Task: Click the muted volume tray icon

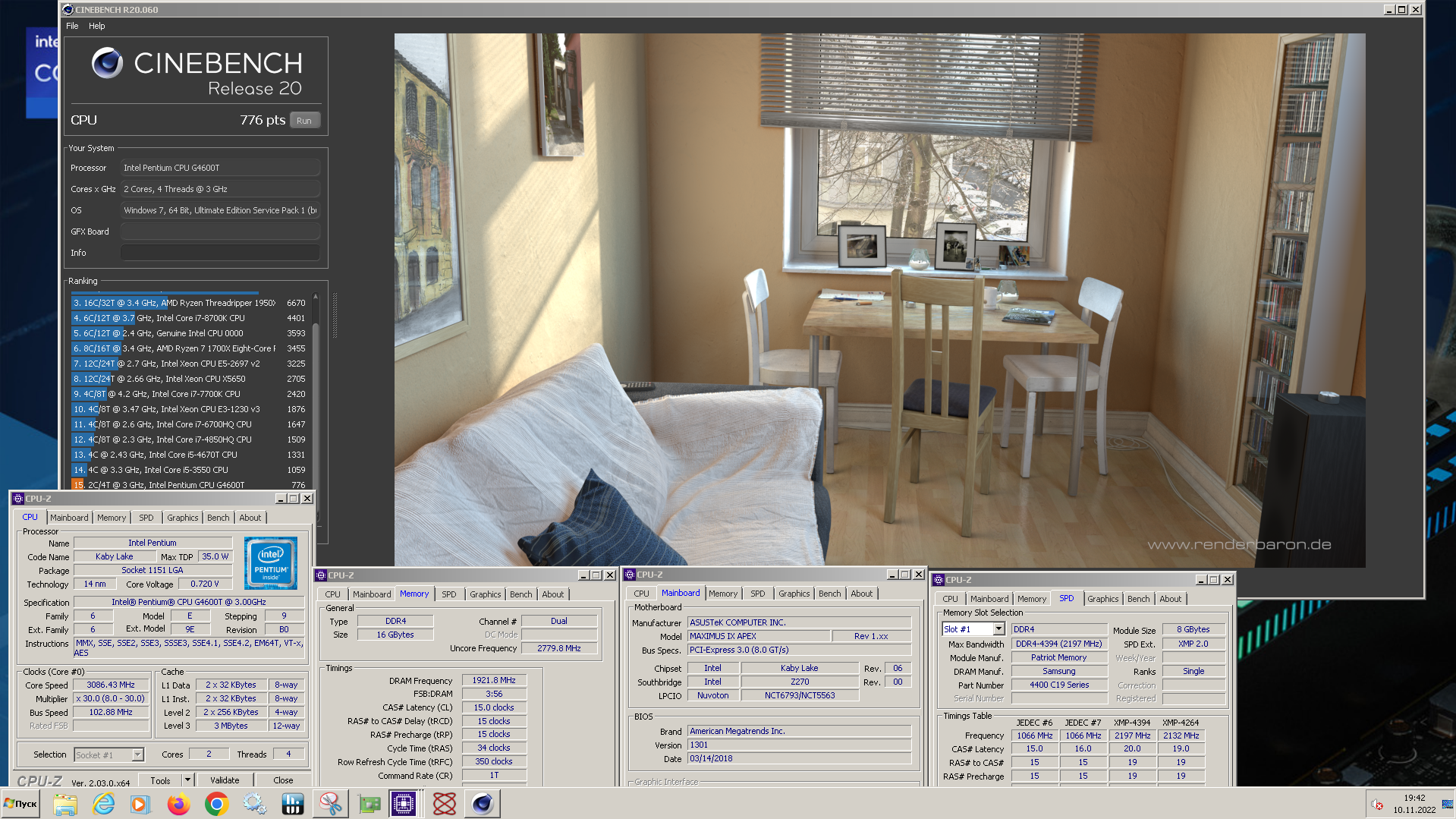Action: tap(1377, 805)
